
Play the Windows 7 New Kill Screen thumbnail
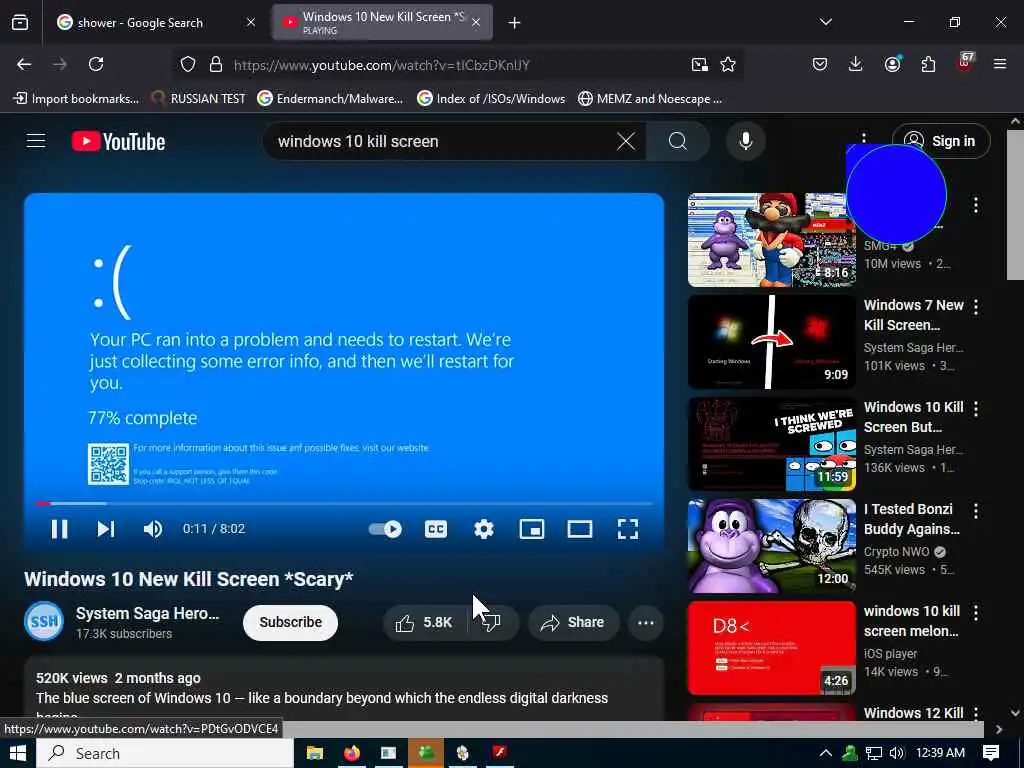[771, 342]
